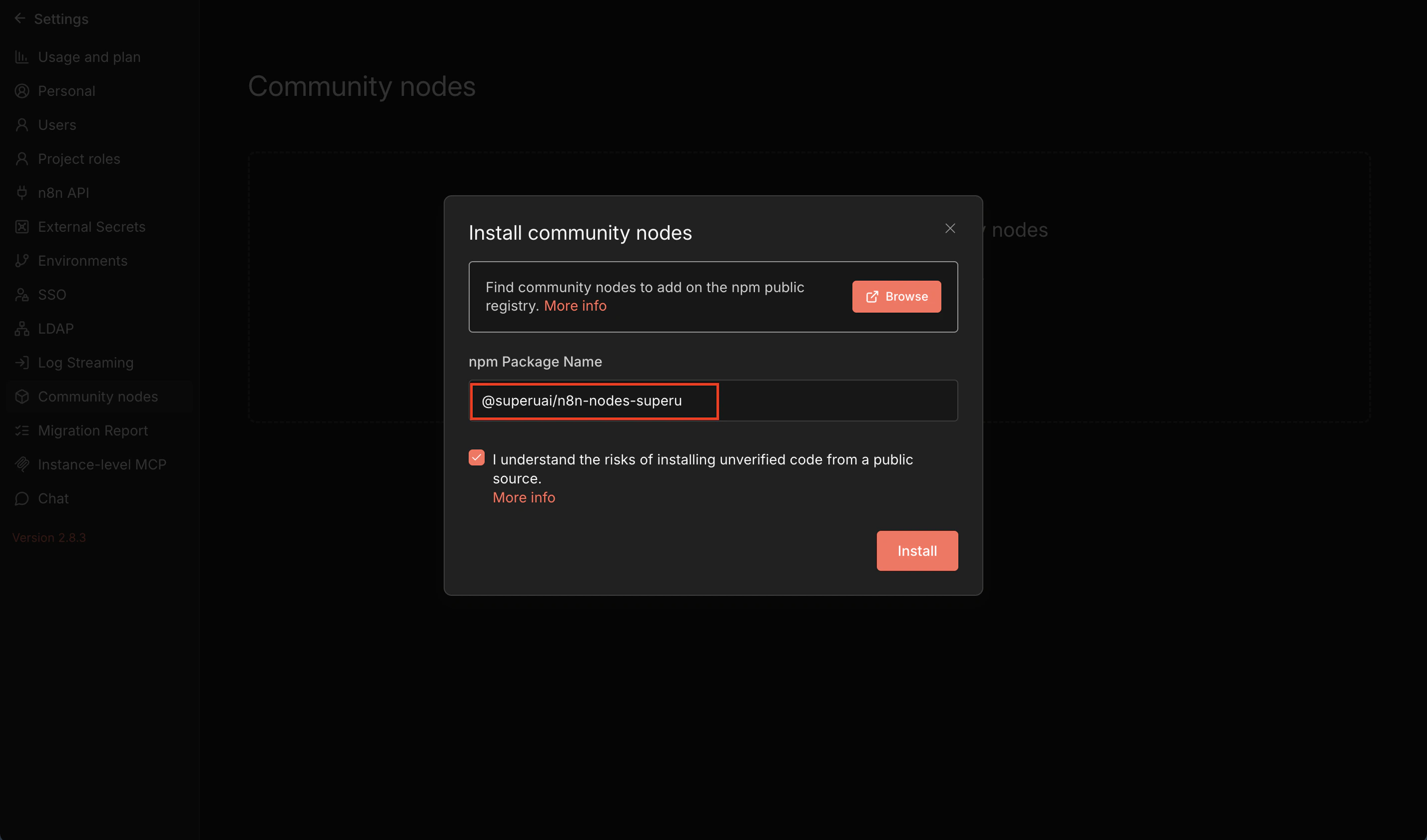This screenshot has height=840, width=1427.
Task: Close the Install community nodes dialog
Action: 950,228
